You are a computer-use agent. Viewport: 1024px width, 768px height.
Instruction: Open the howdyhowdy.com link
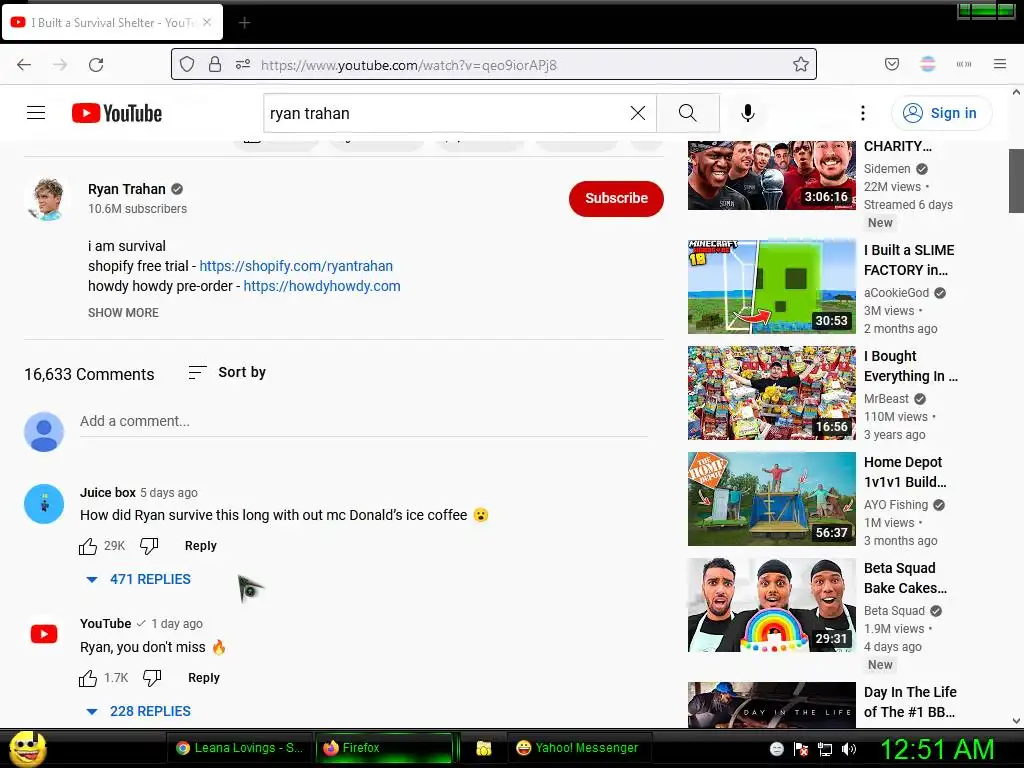[x=322, y=286]
